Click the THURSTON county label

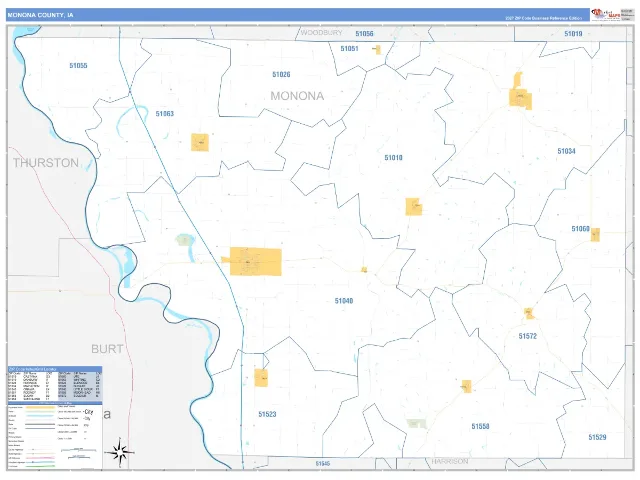[46, 163]
